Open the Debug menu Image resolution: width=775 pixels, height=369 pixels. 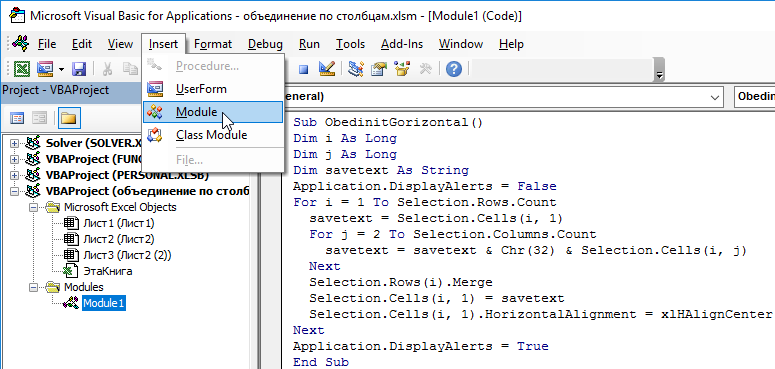pyautogui.click(x=265, y=44)
